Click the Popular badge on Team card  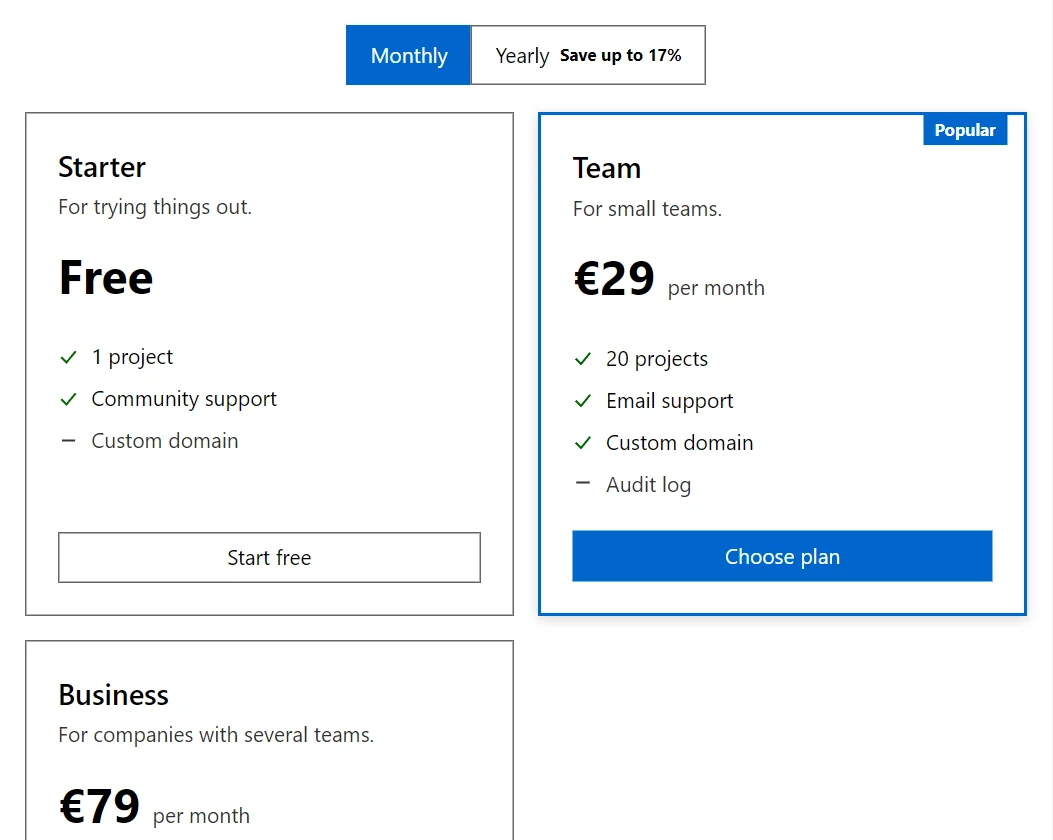(965, 130)
